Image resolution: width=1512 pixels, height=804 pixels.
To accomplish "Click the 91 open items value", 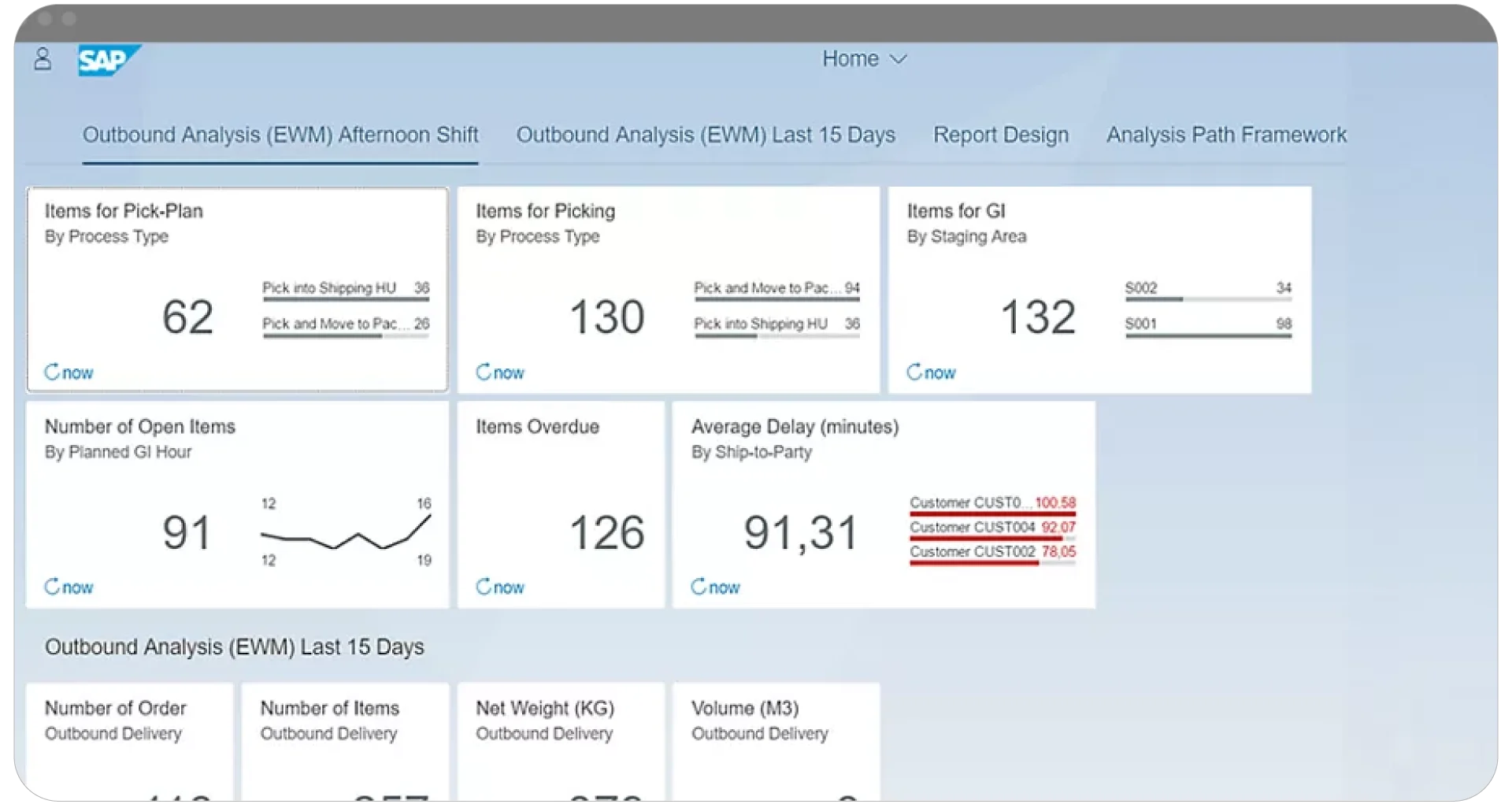I will (187, 533).
